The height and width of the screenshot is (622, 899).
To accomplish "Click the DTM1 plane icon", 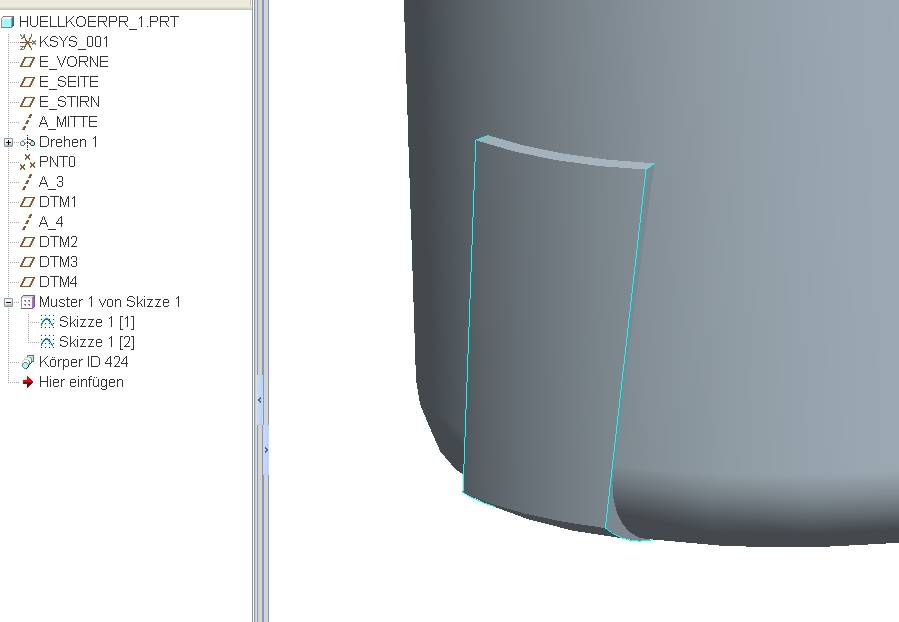I will point(27,202).
